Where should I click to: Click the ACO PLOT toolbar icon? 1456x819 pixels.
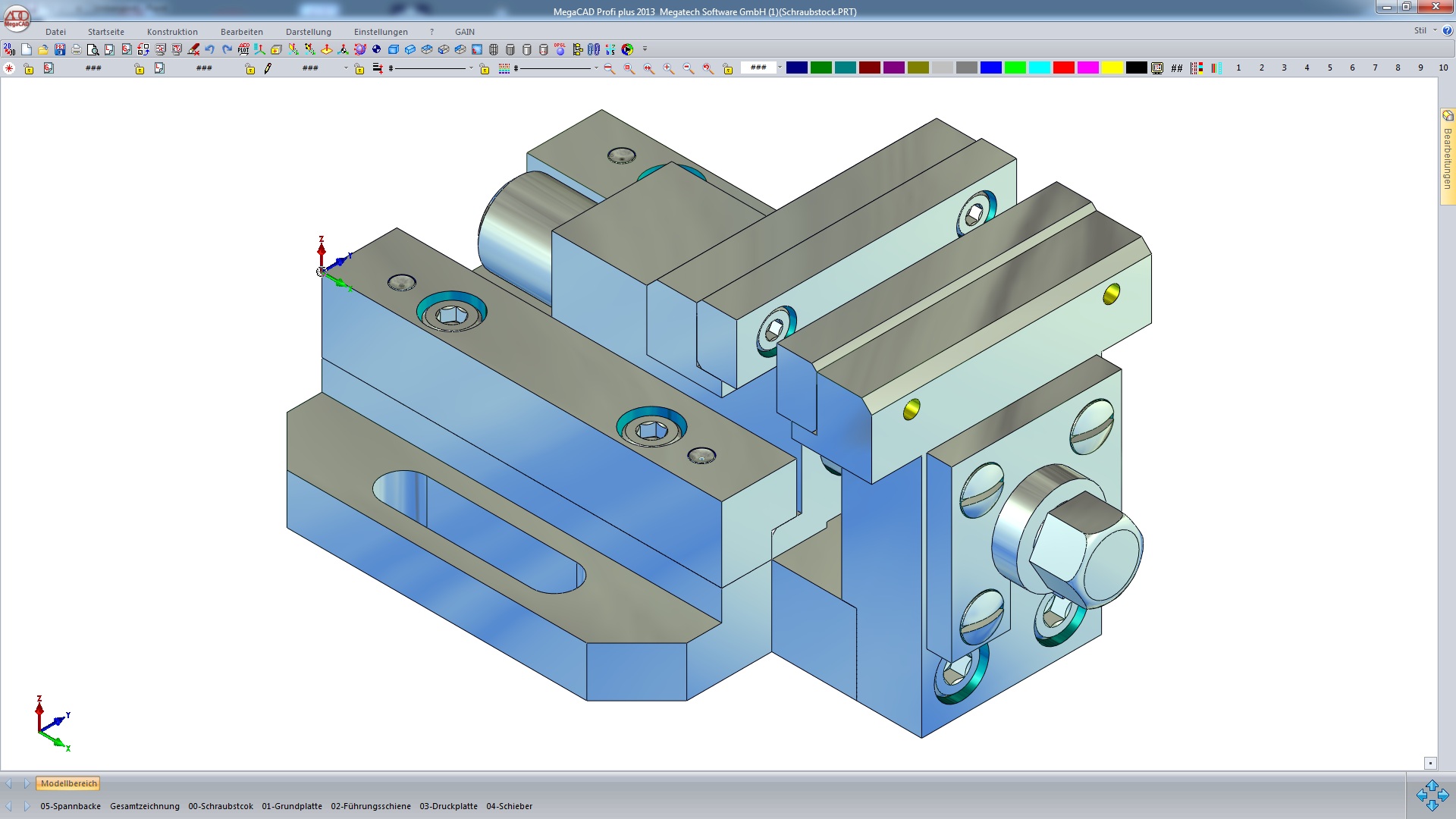click(x=243, y=49)
